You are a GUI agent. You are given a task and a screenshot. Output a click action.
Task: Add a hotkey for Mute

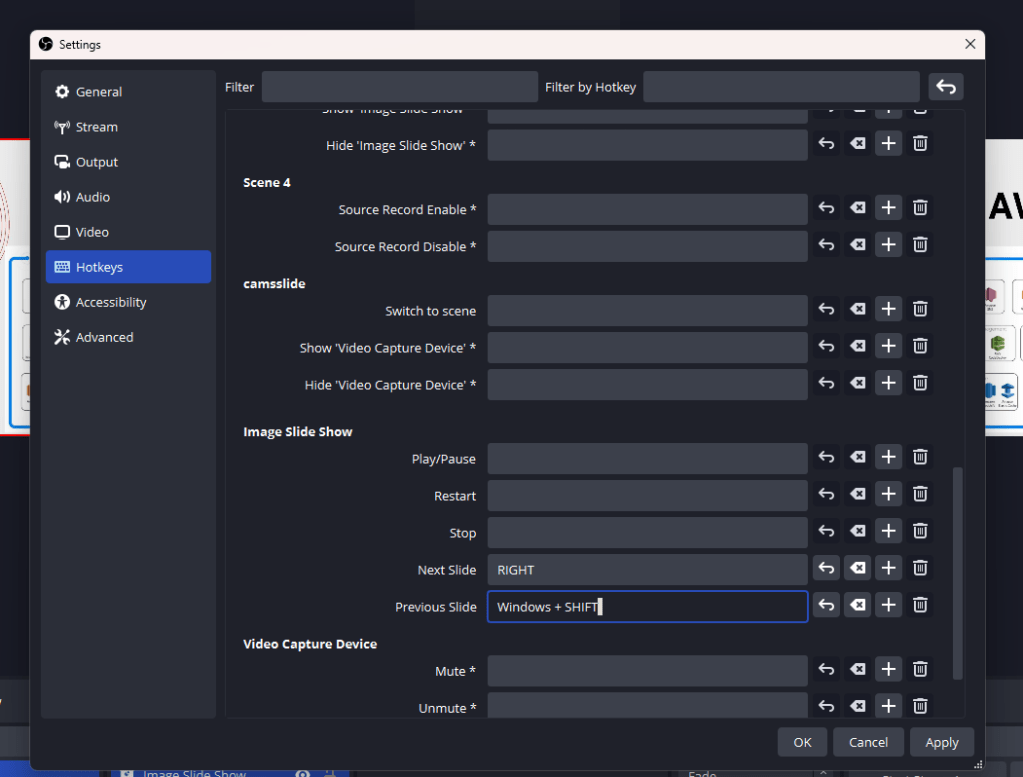point(888,669)
